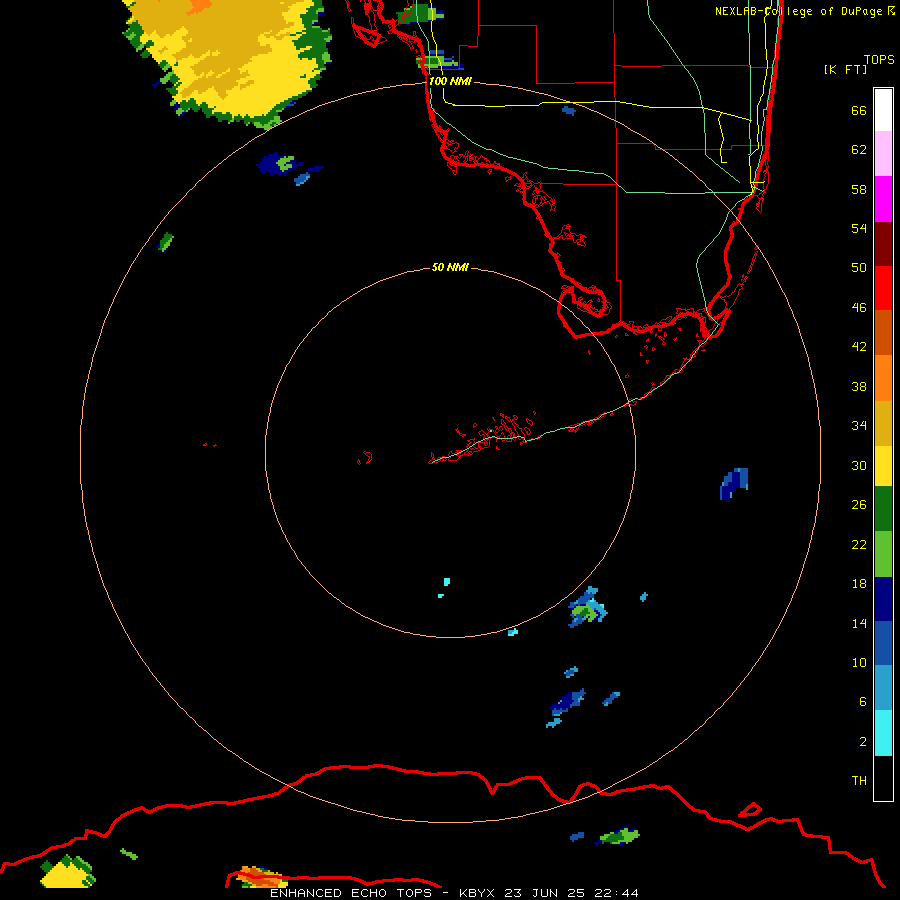This screenshot has width=900, height=900.
Task: Click the "26" legend value
Action: pos(859,505)
